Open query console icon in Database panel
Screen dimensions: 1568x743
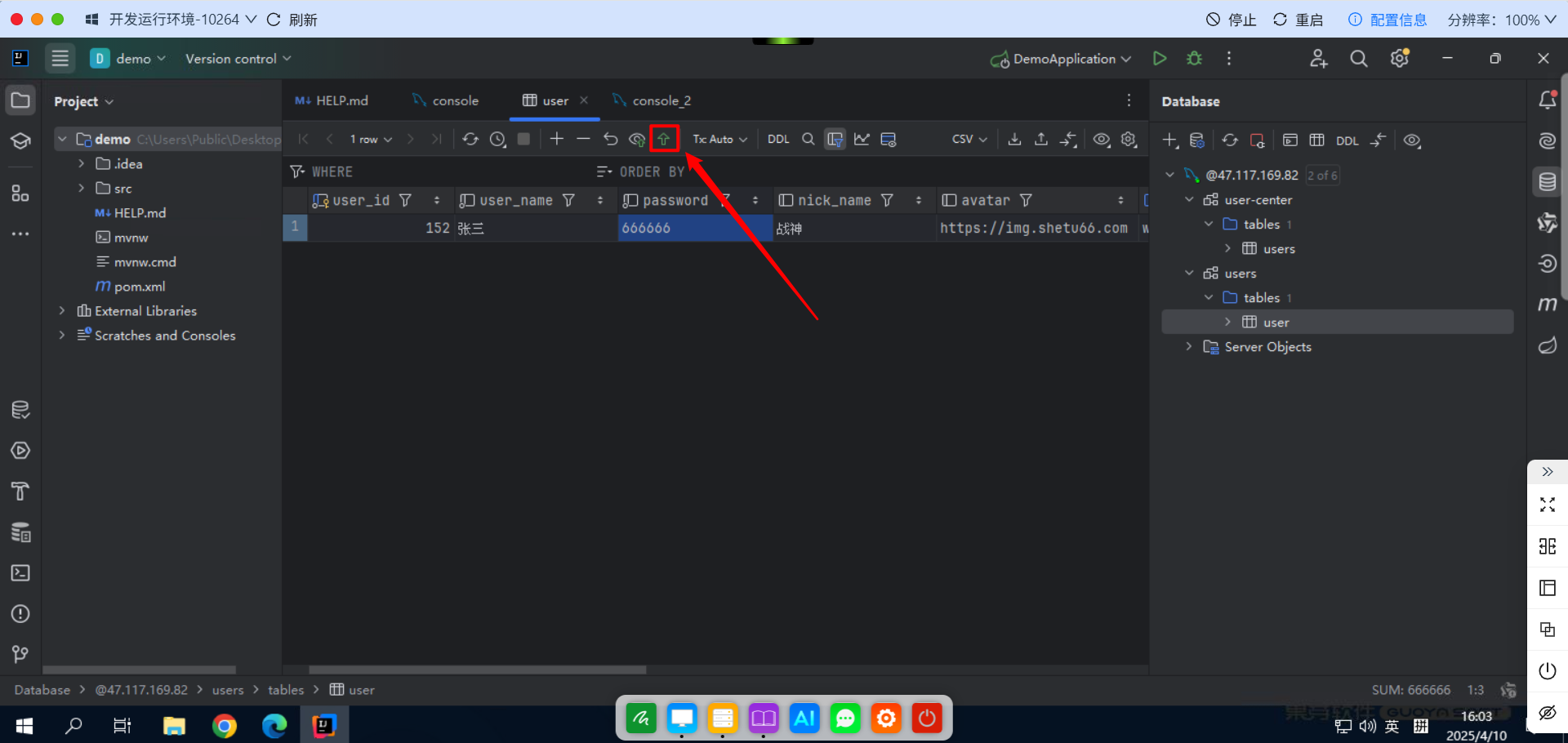tap(1290, 140)
